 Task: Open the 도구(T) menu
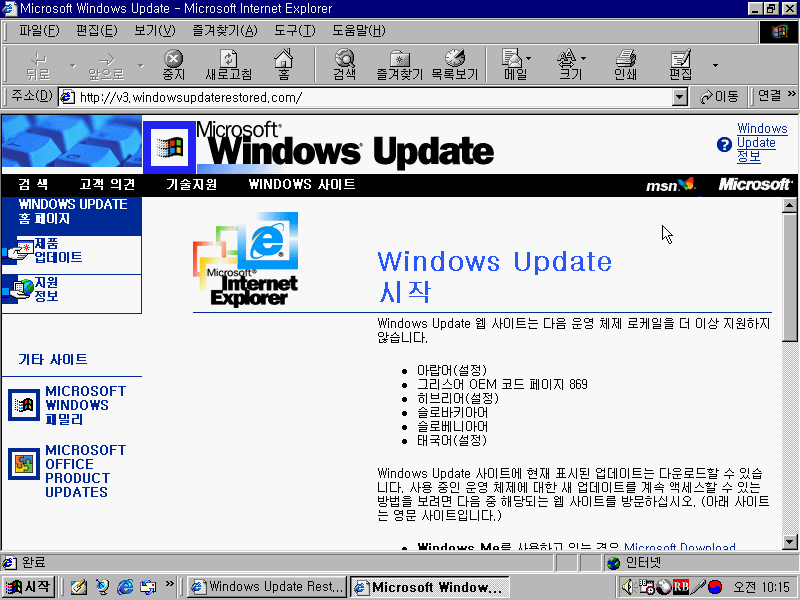point(295,31)
